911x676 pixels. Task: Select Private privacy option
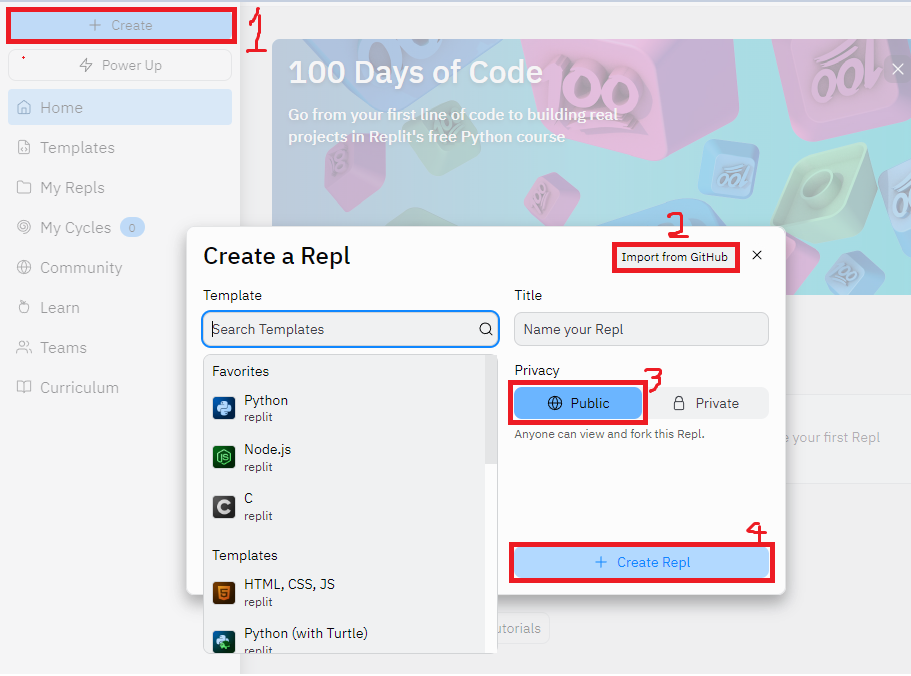(x=706, y=403)
